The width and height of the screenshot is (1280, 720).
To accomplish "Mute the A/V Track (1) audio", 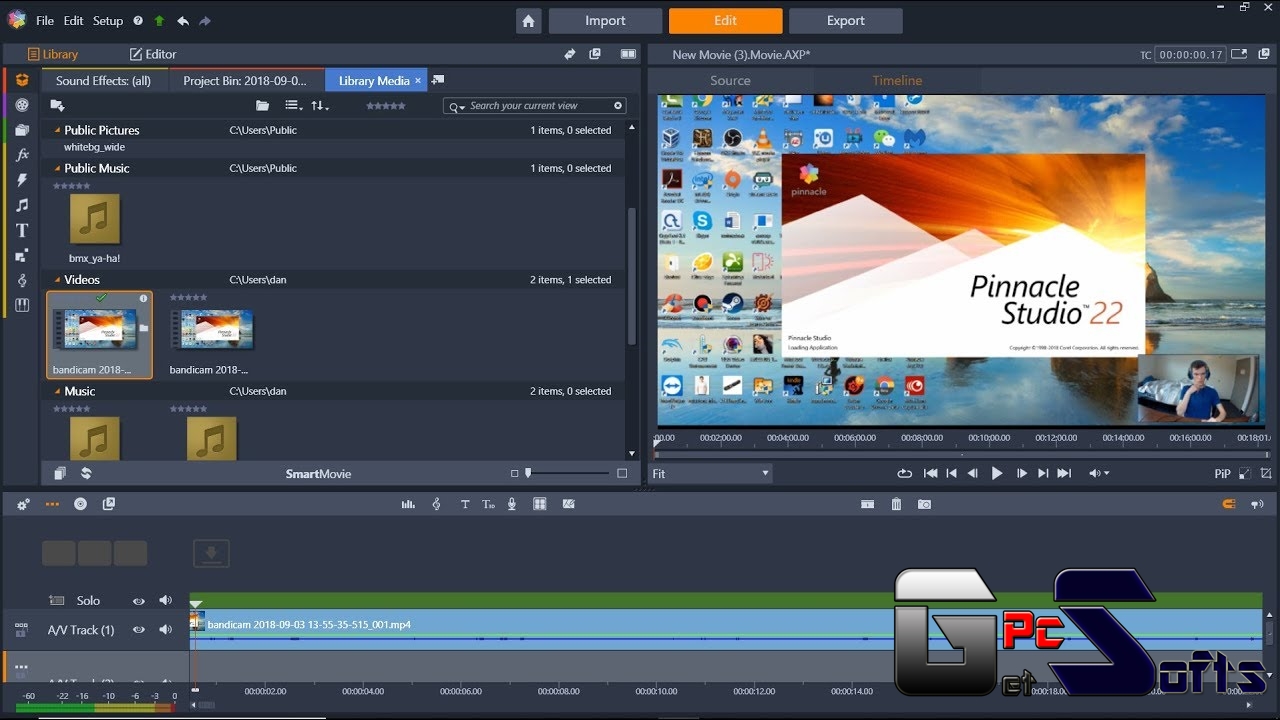I will pos(165,630).
